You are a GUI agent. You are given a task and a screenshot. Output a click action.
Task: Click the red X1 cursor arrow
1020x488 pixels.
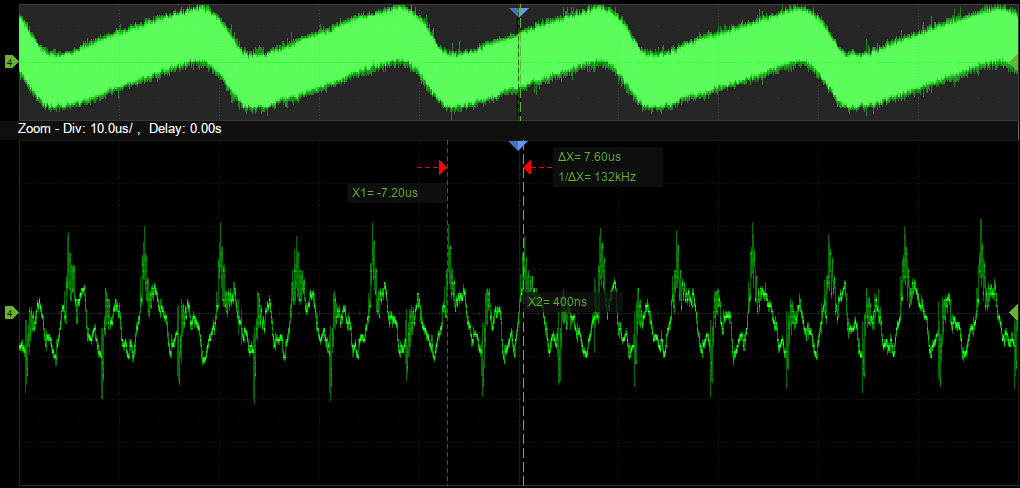(x=441, y=167)
